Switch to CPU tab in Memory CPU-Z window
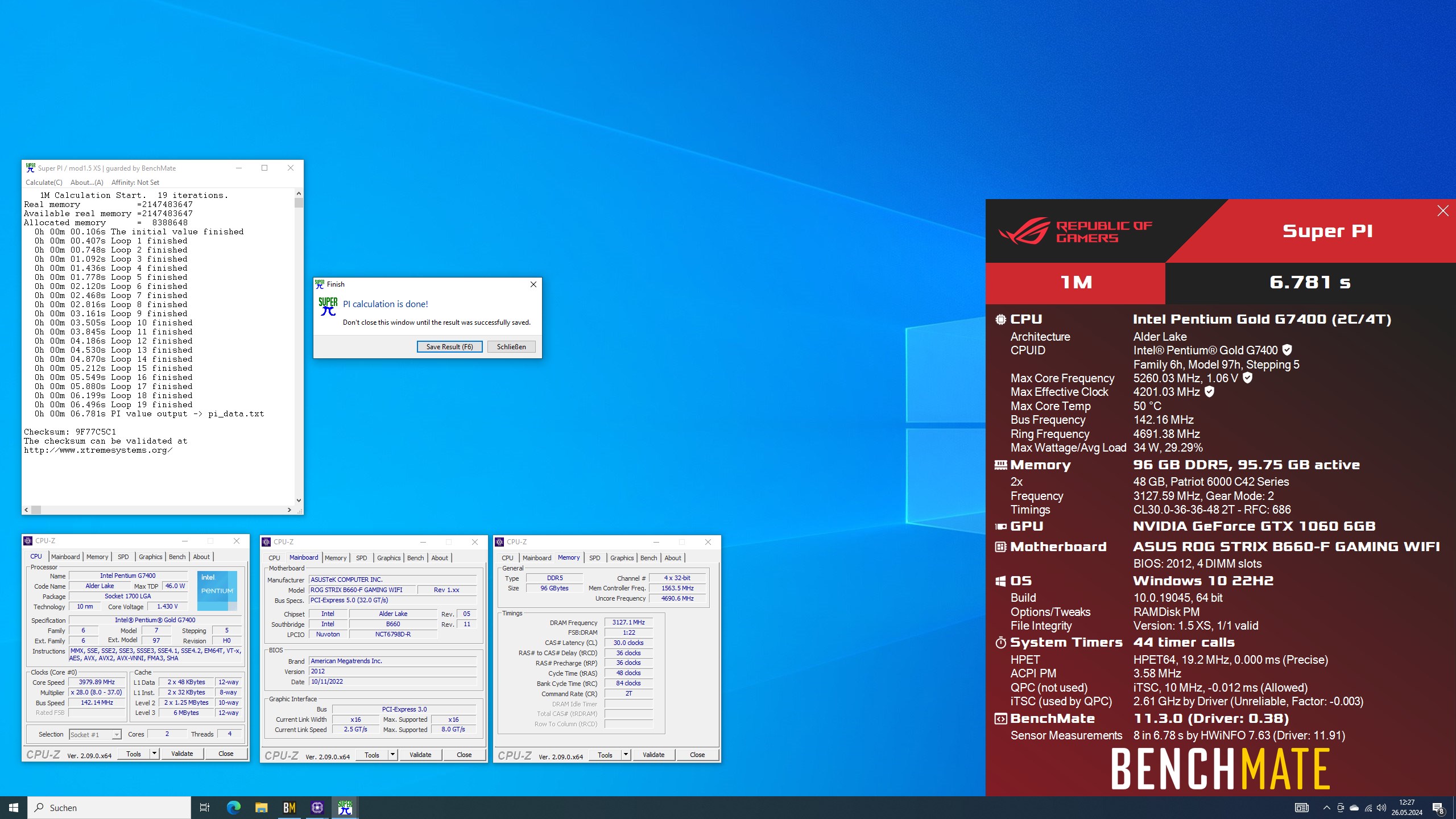 coord(507,558)
